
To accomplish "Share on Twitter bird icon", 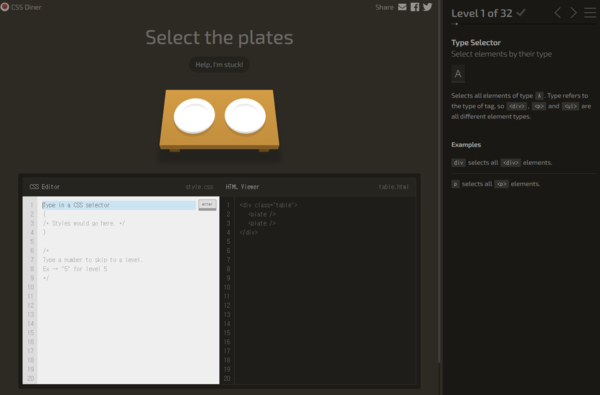I will pyautogui.click(x=427, y=7).
